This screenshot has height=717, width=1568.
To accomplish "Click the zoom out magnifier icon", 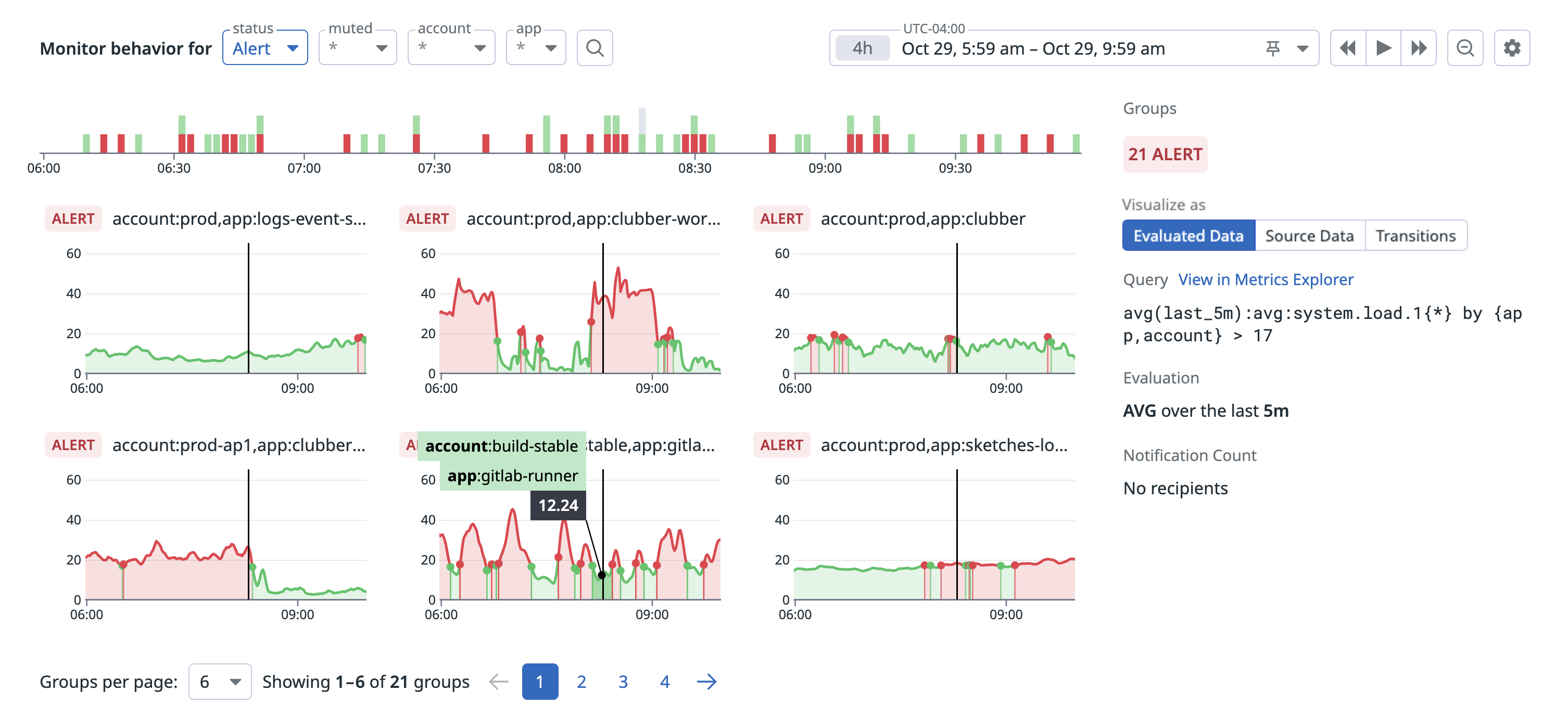I will click(x=1464, y=48).
